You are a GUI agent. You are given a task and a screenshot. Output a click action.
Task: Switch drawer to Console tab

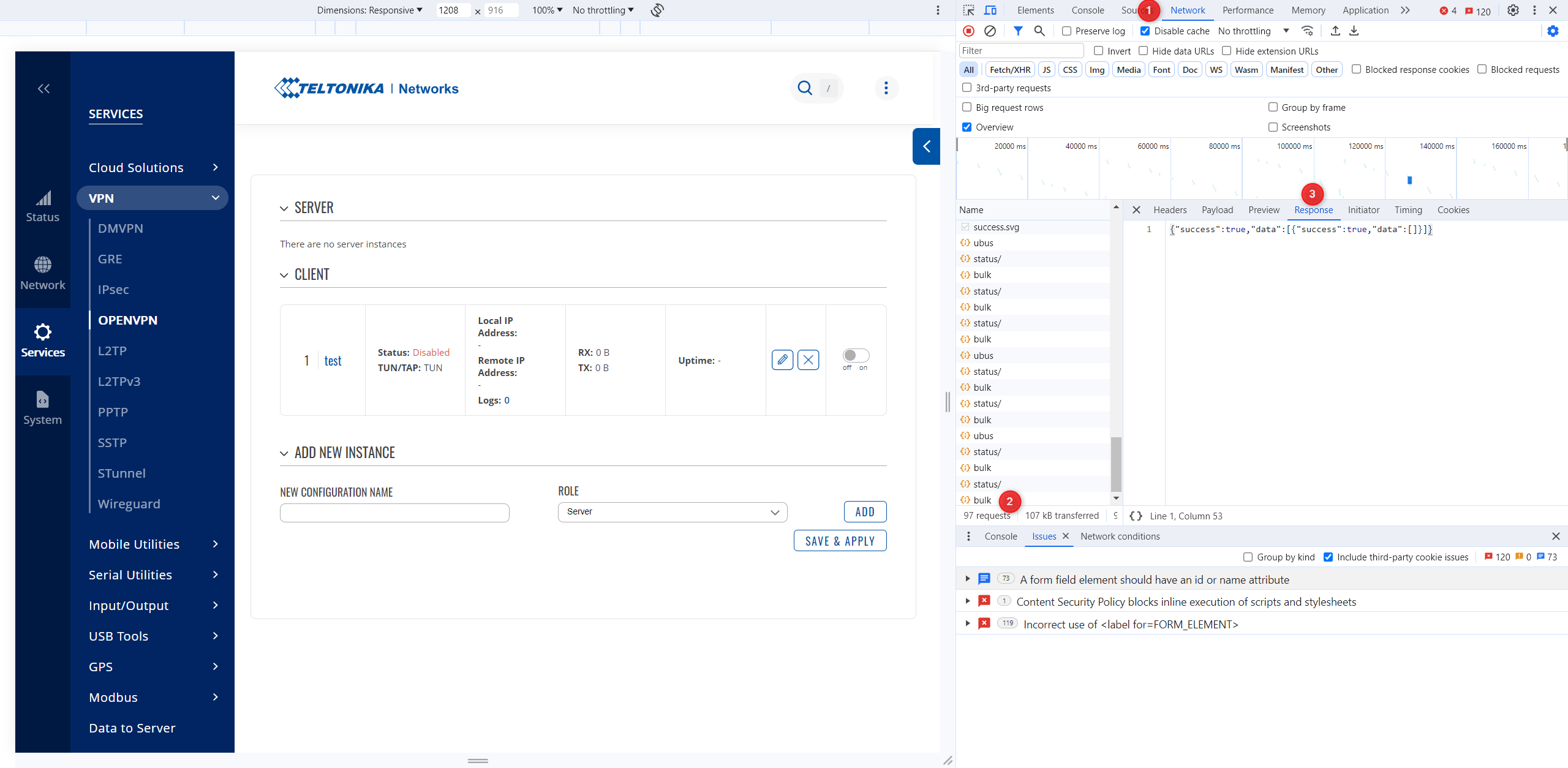pyautogui.click(x=1001, y=536)
